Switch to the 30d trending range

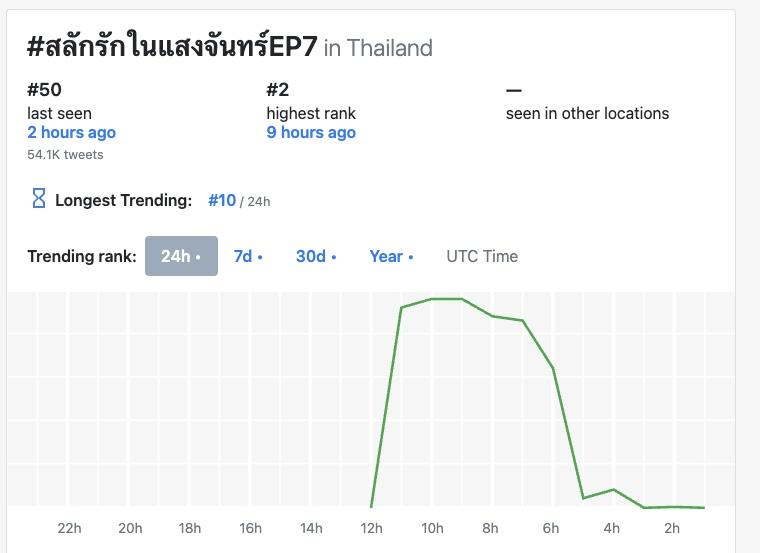click(316, 256)
